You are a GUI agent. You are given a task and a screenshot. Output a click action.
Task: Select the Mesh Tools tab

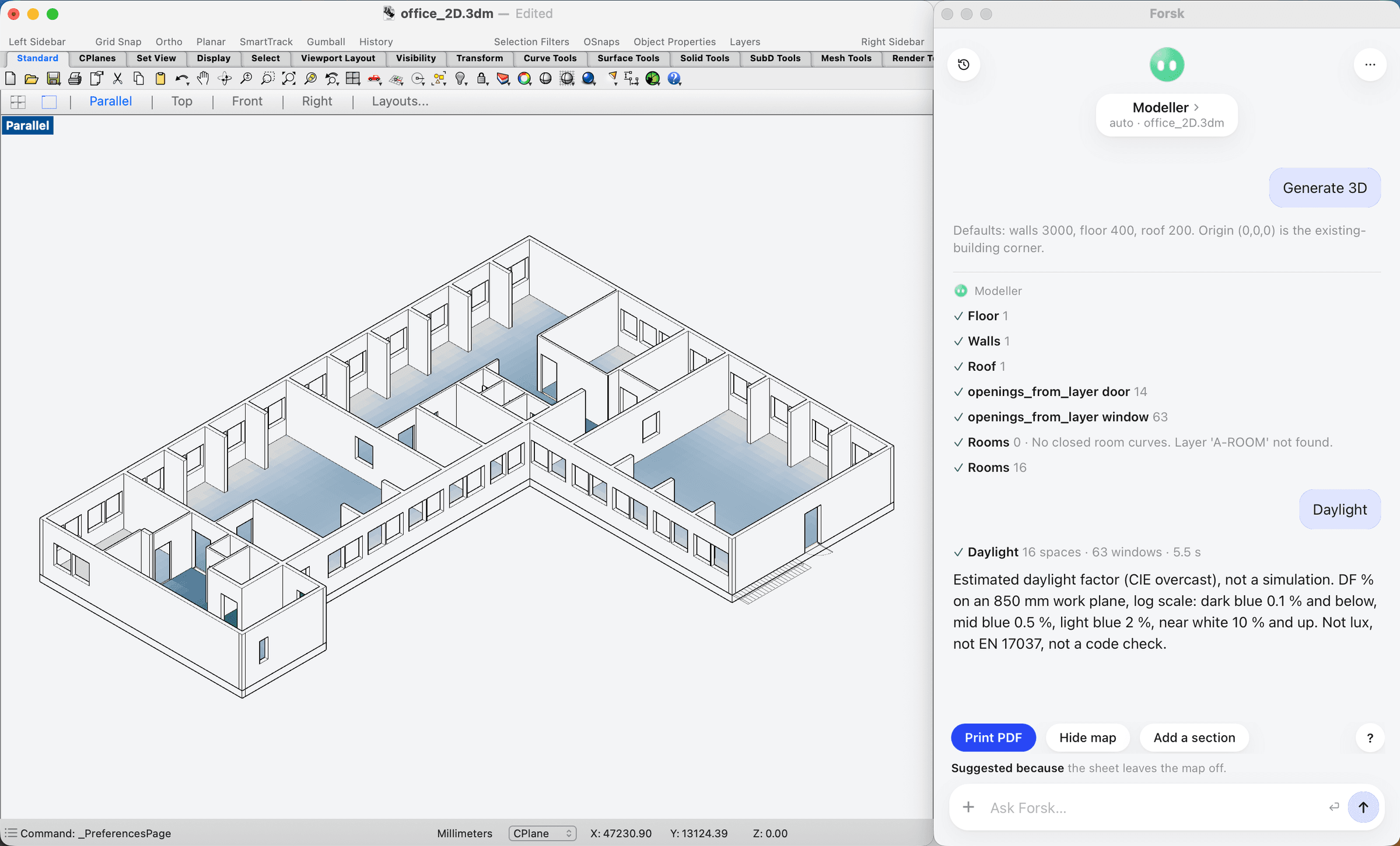coord(846,58)
